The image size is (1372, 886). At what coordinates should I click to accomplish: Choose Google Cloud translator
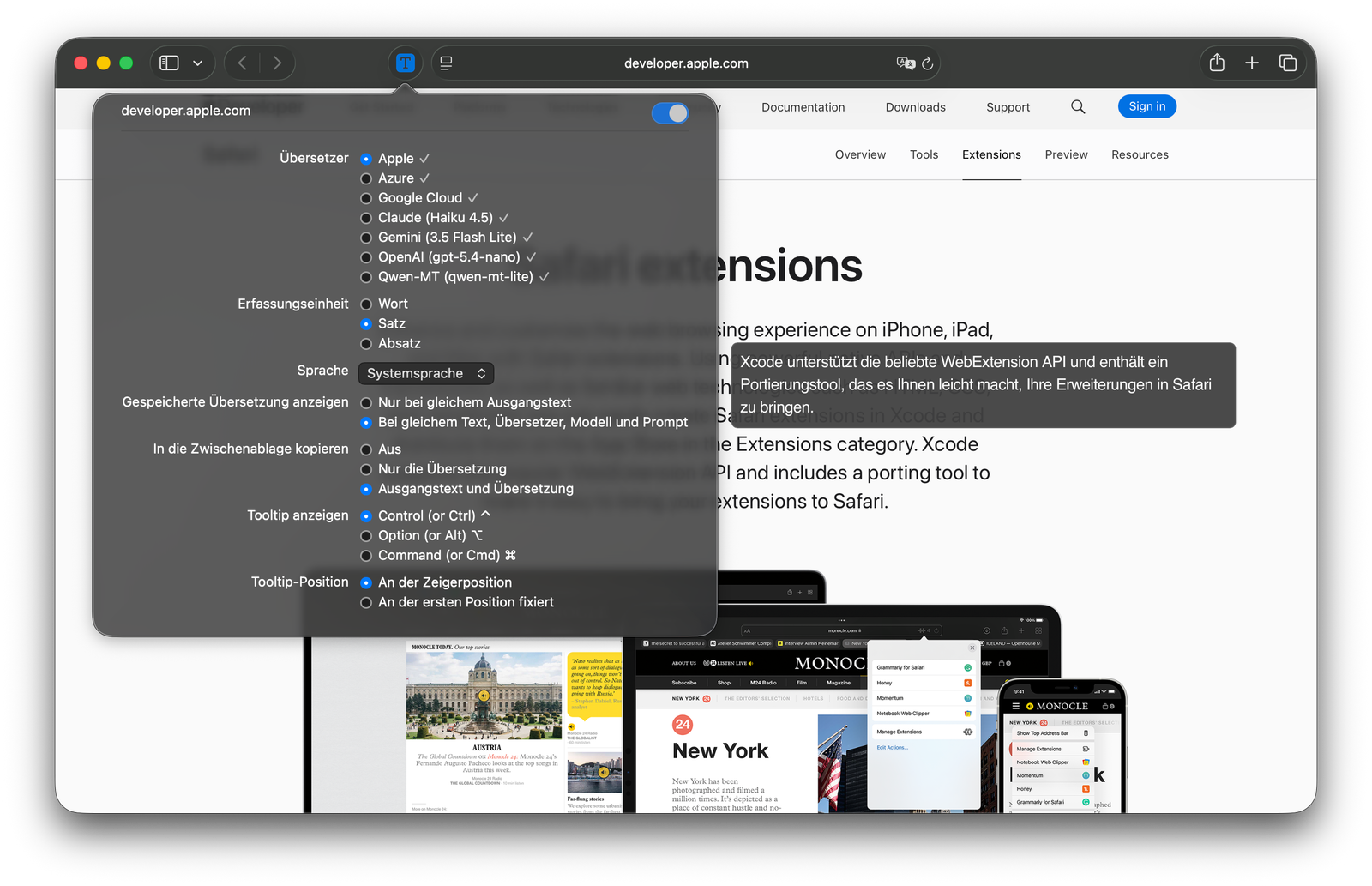[366, 198]
